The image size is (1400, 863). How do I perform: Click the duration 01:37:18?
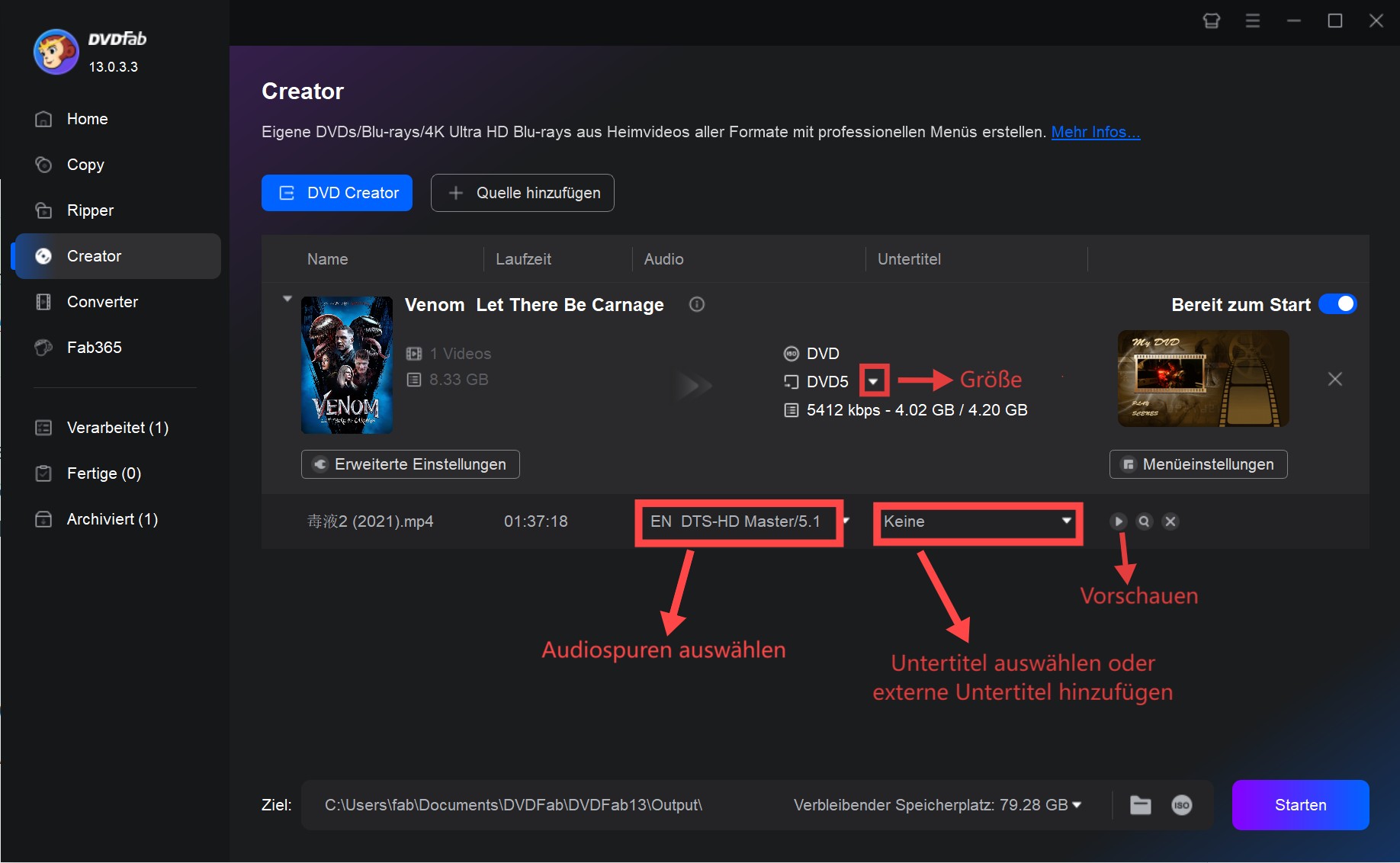point(536,521)
